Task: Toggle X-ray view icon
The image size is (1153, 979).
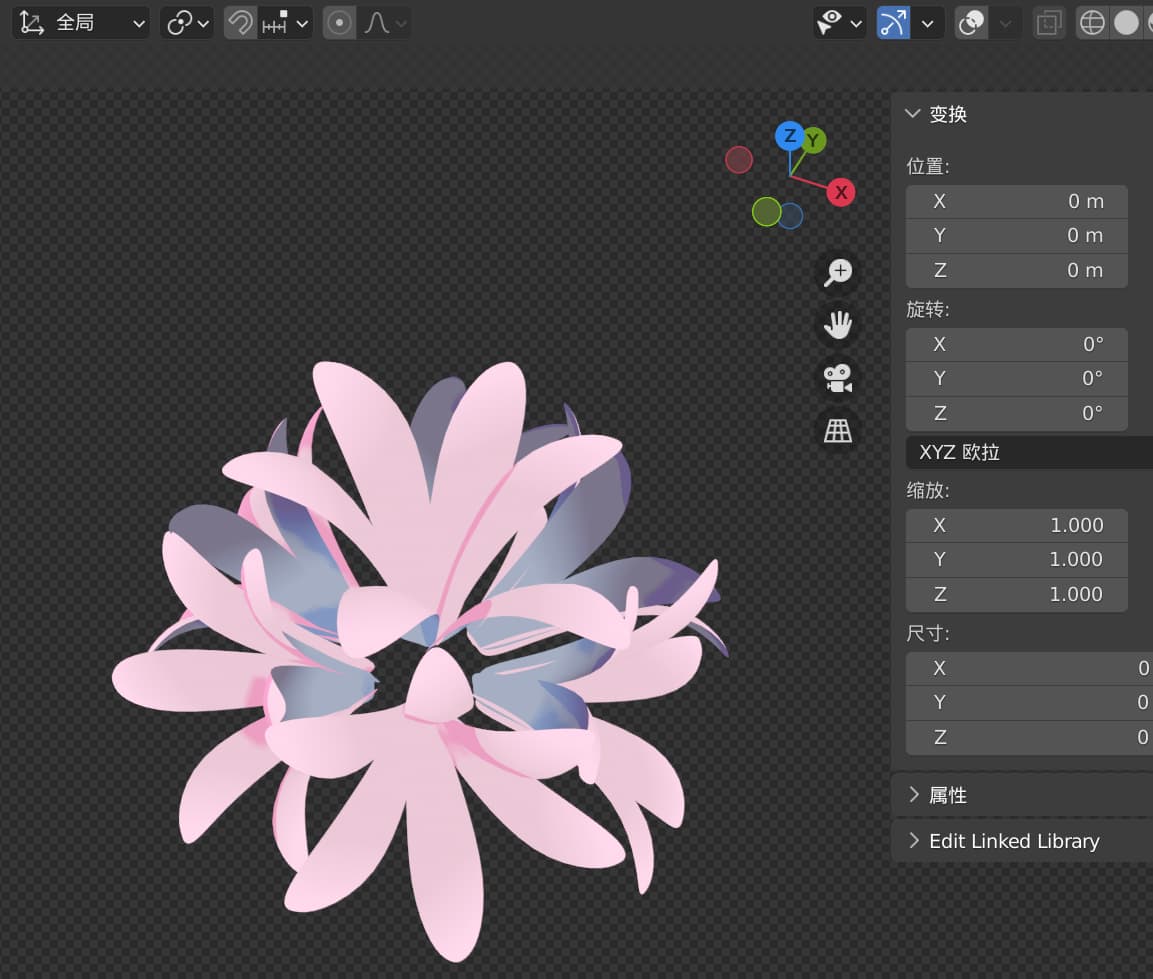Action: point(1048,23)
